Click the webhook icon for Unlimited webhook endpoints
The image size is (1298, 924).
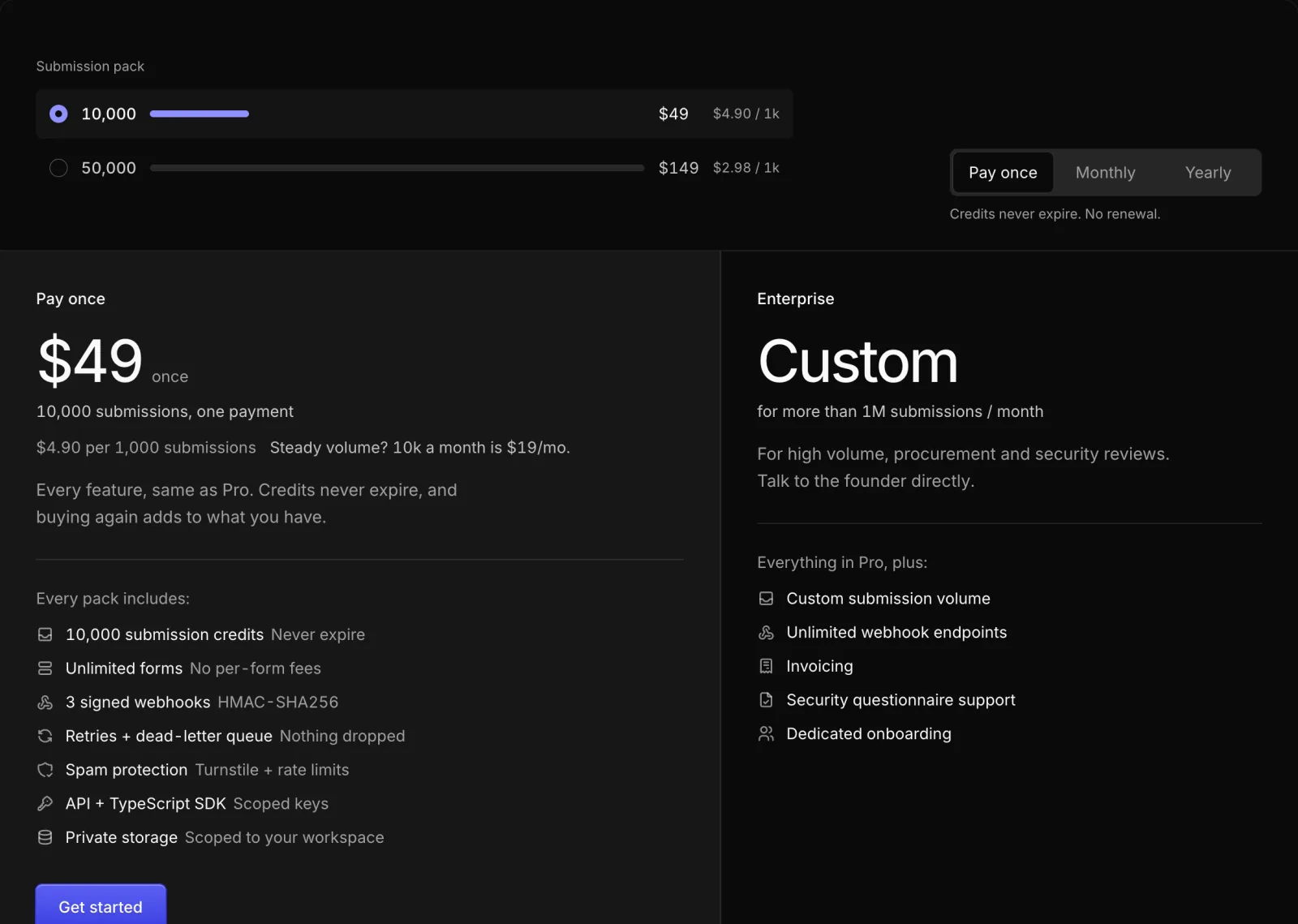coord(766,633)
